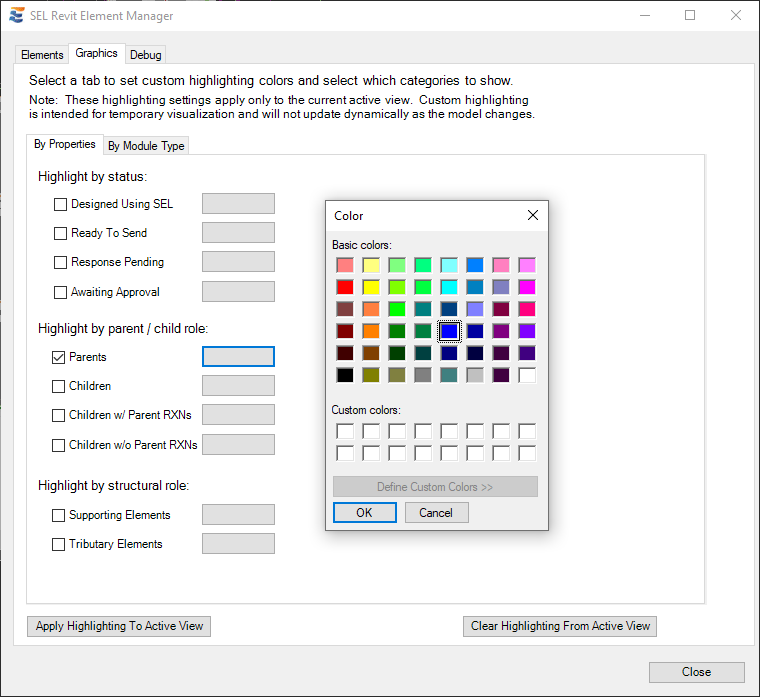
Task: Click the 'Highlight by status:' heading
Action: click(93, 176)
